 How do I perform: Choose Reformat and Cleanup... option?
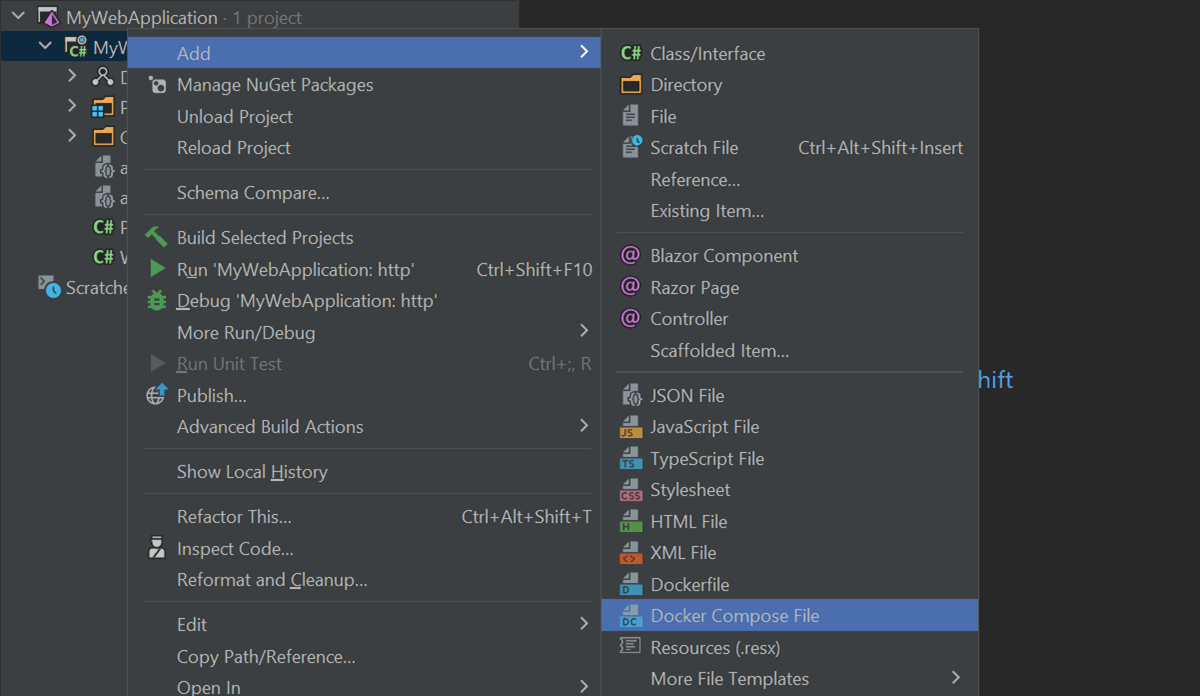pyautogui.click(x=272, y=580)
